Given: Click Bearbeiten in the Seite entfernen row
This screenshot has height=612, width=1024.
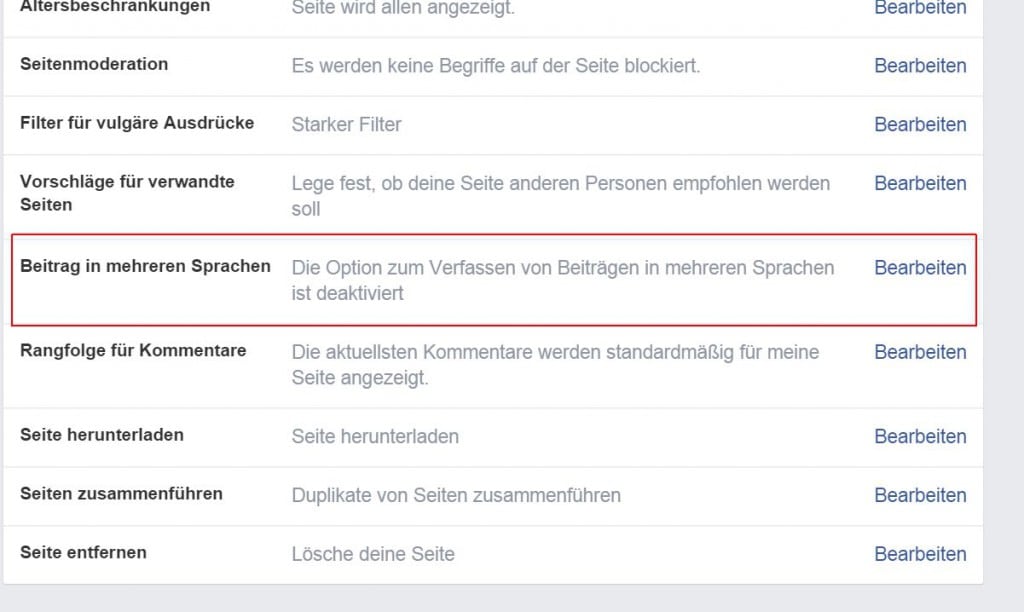Looking at the screenshot, I should coord(920,554).
